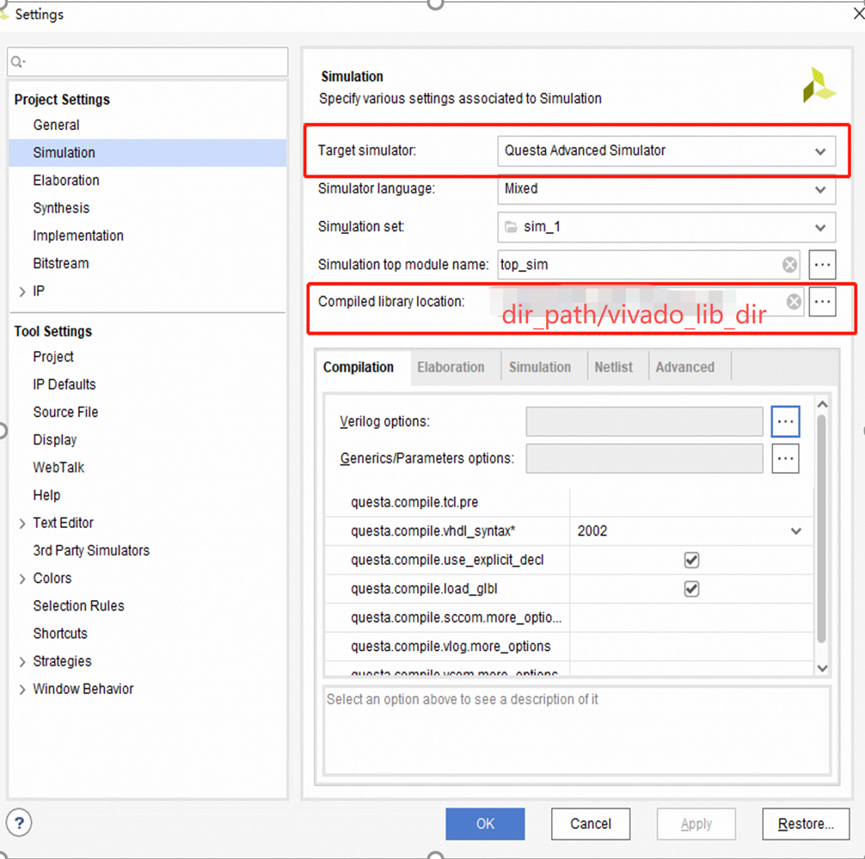Click the Verilog options text field

644,422
